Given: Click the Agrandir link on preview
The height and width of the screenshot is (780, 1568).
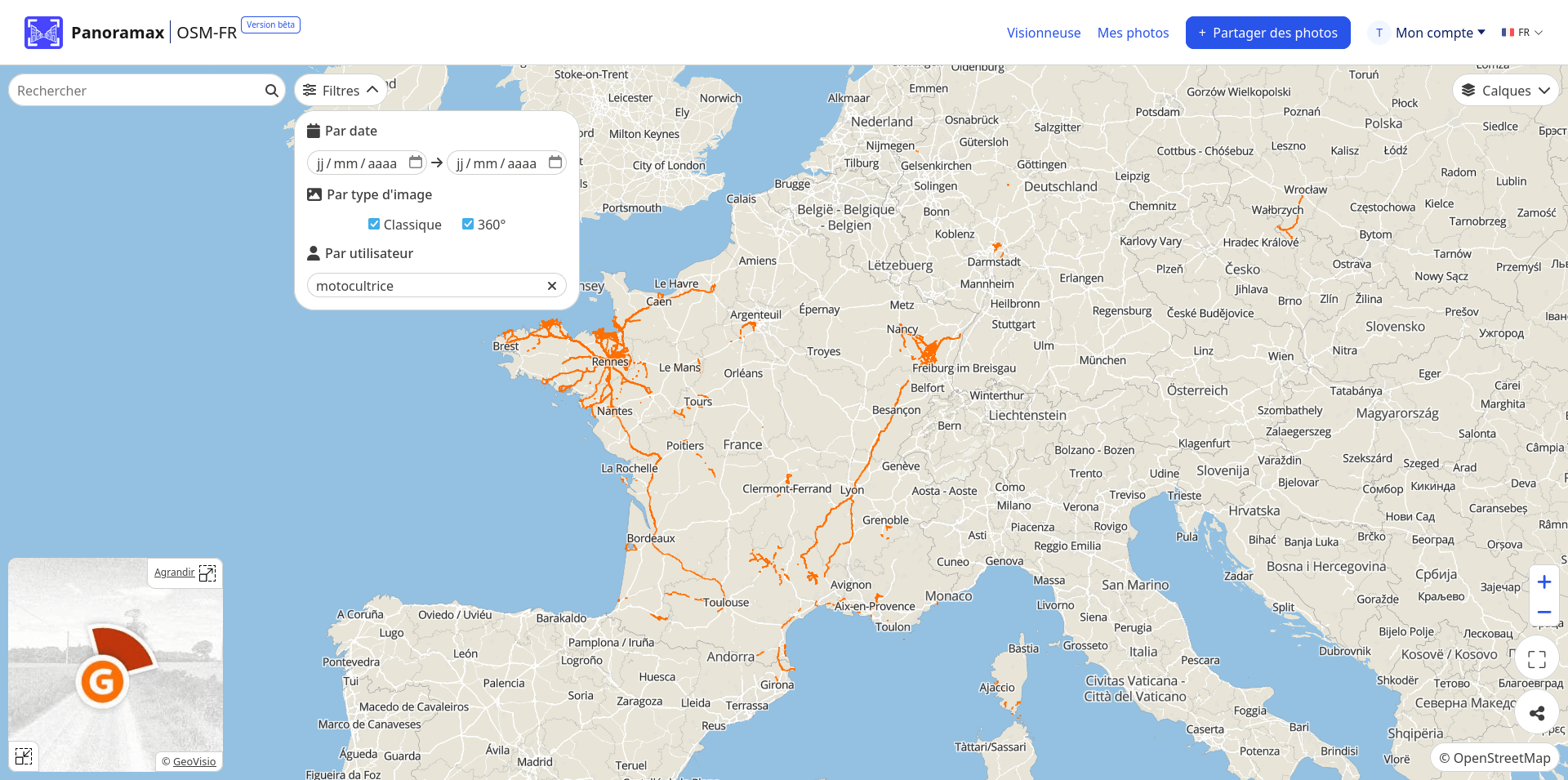Looking at the screenshot, I should click(x=175, y=573).
